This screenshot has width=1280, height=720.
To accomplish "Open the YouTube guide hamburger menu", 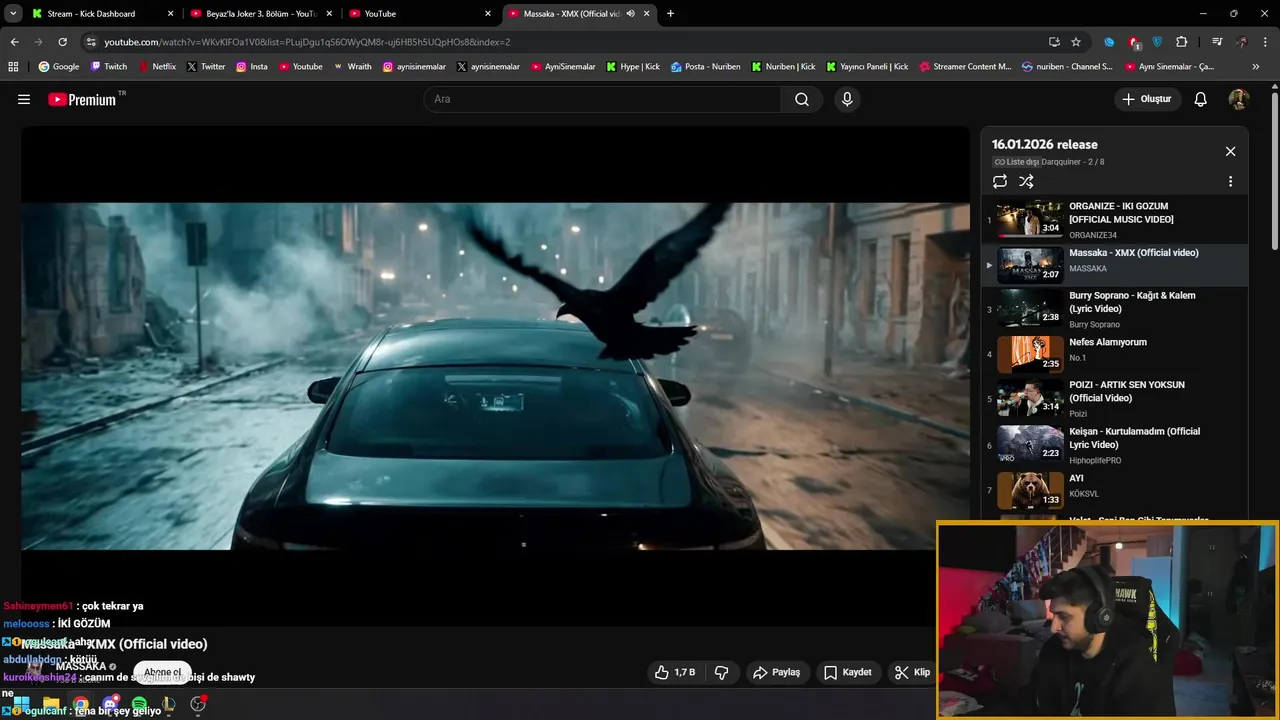I will [24, 99].
